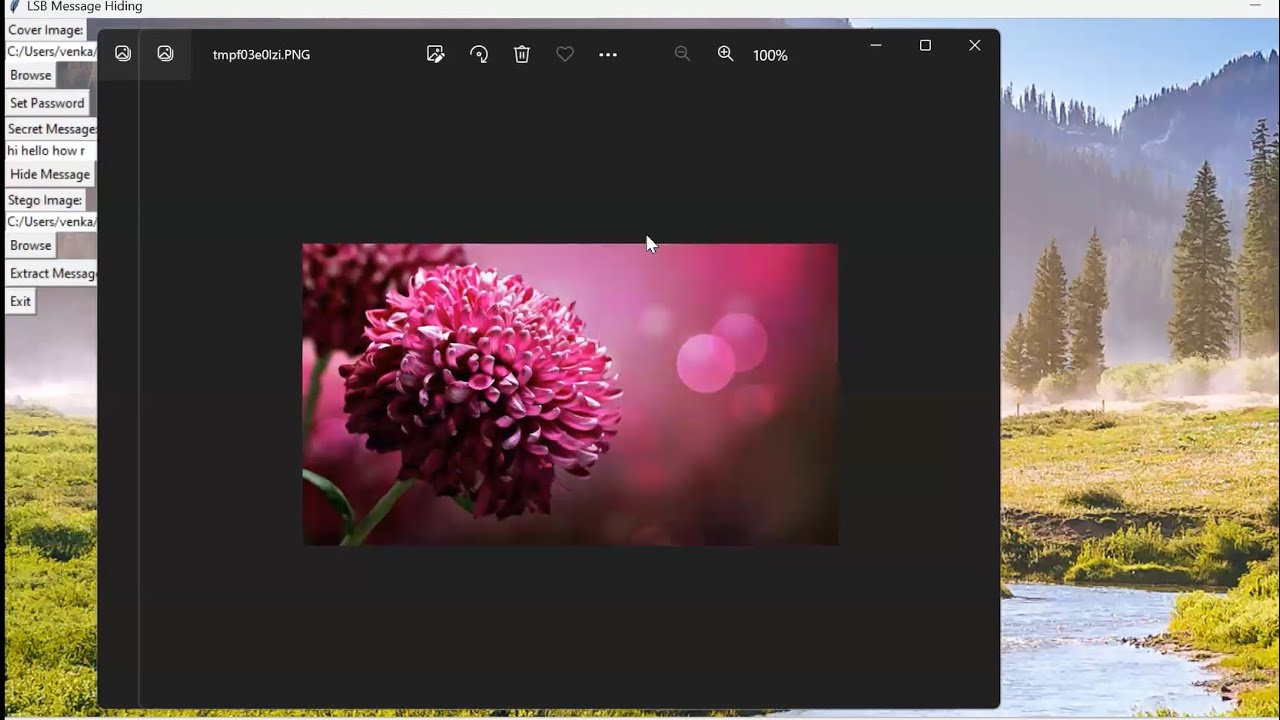Click the Extract Message button
Image resolution: width=1280 pixels, height=720 pixels.
(52, 273)
